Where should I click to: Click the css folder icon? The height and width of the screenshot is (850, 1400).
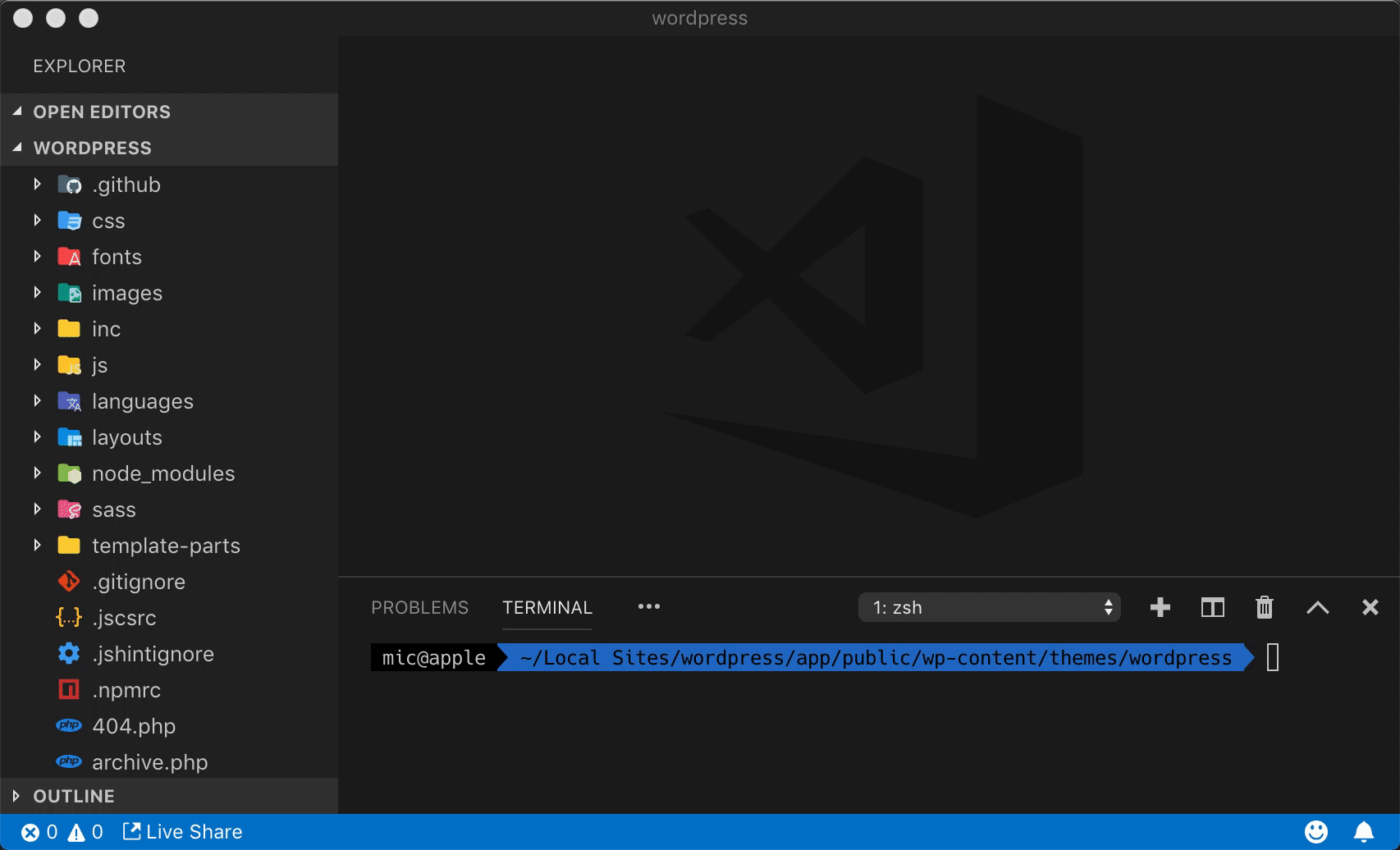tap(70, 221)
